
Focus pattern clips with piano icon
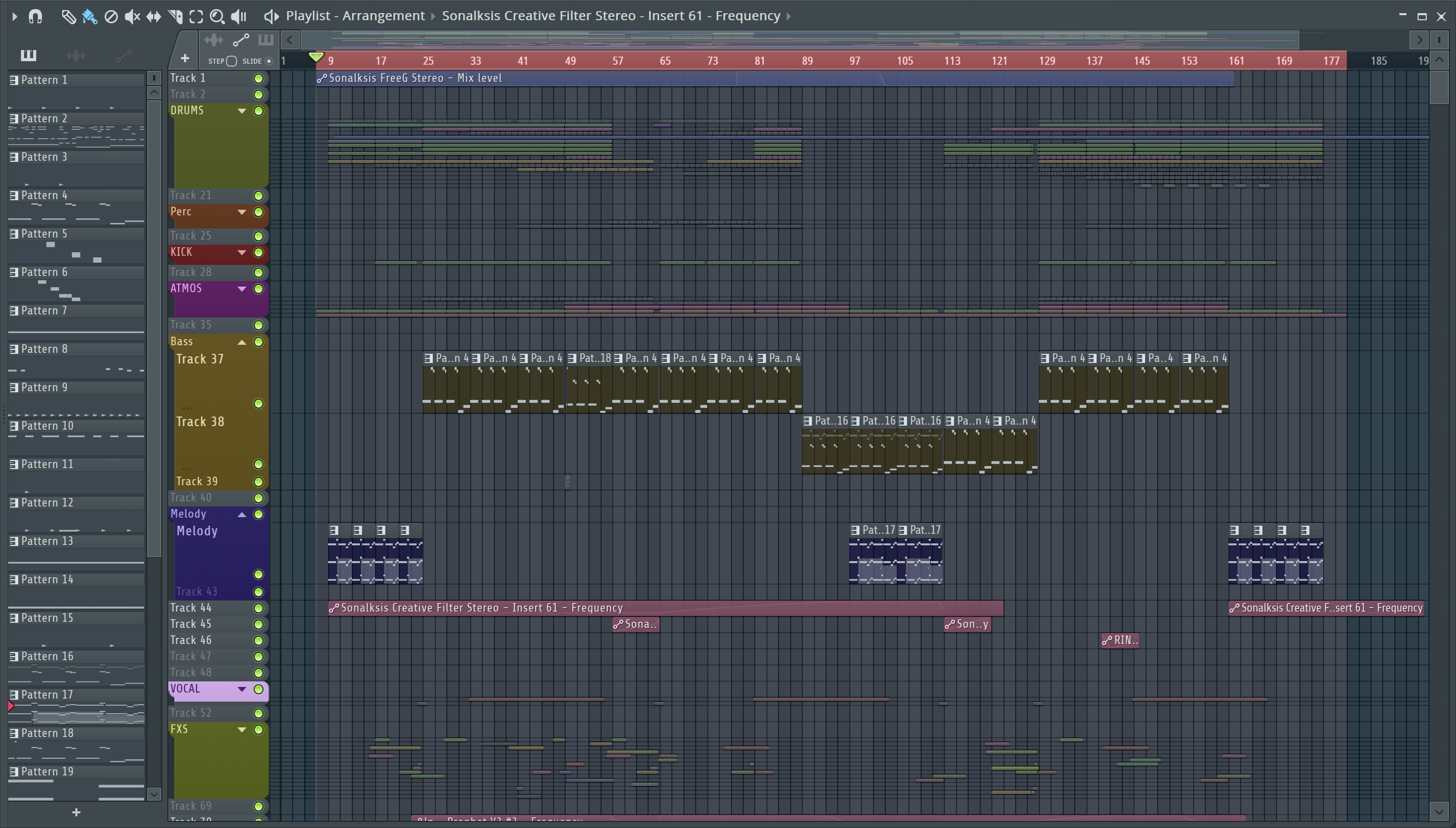click(265, 40)
